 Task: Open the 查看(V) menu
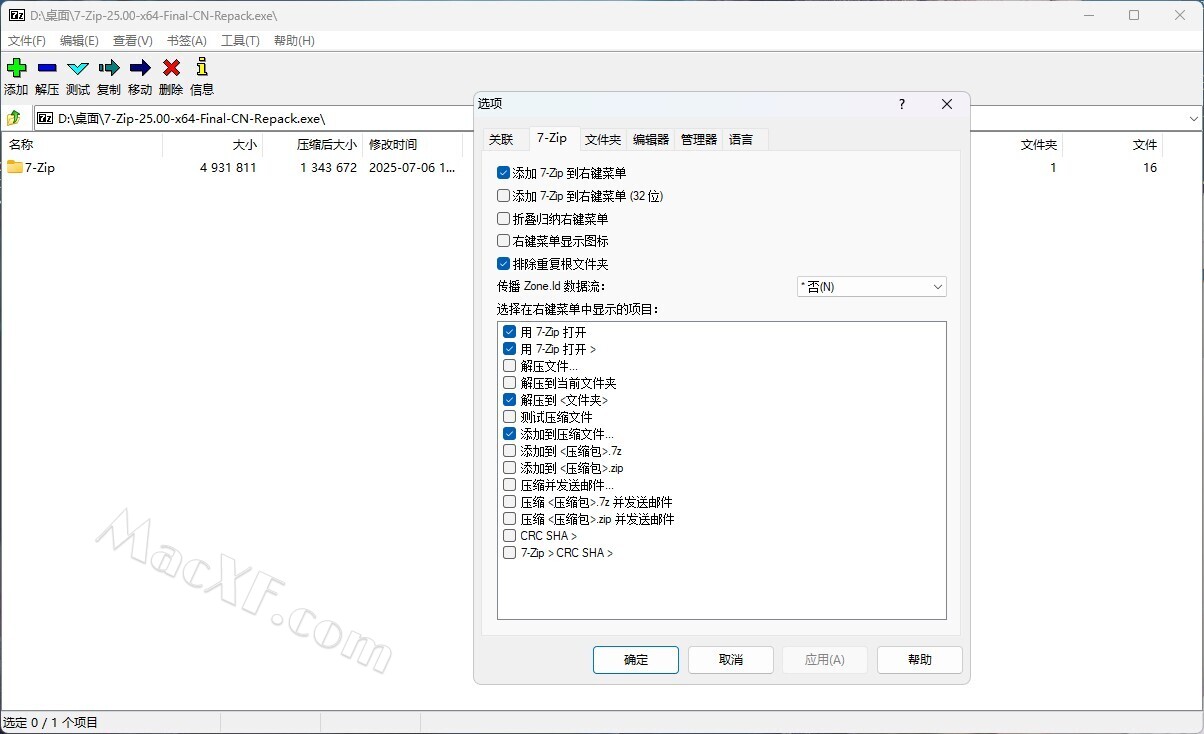pyautogui.click(x=133, y=41)
